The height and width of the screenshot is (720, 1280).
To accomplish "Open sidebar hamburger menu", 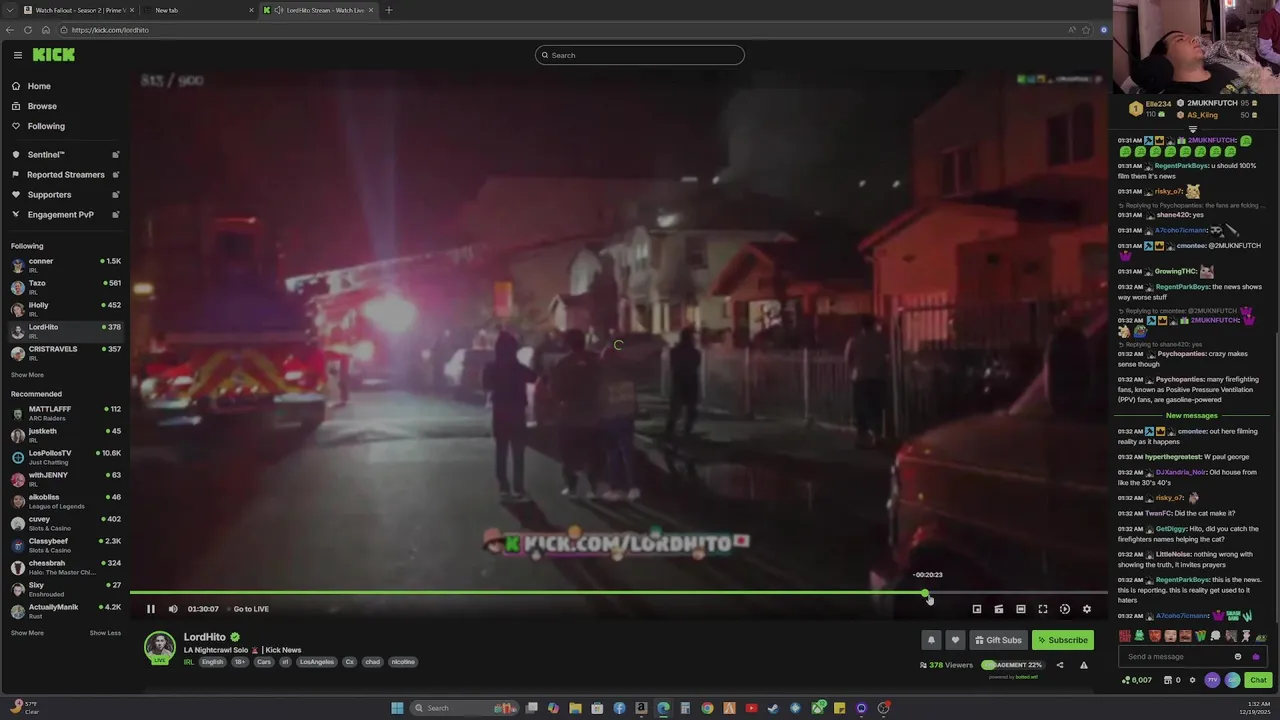I will [17, 55].
